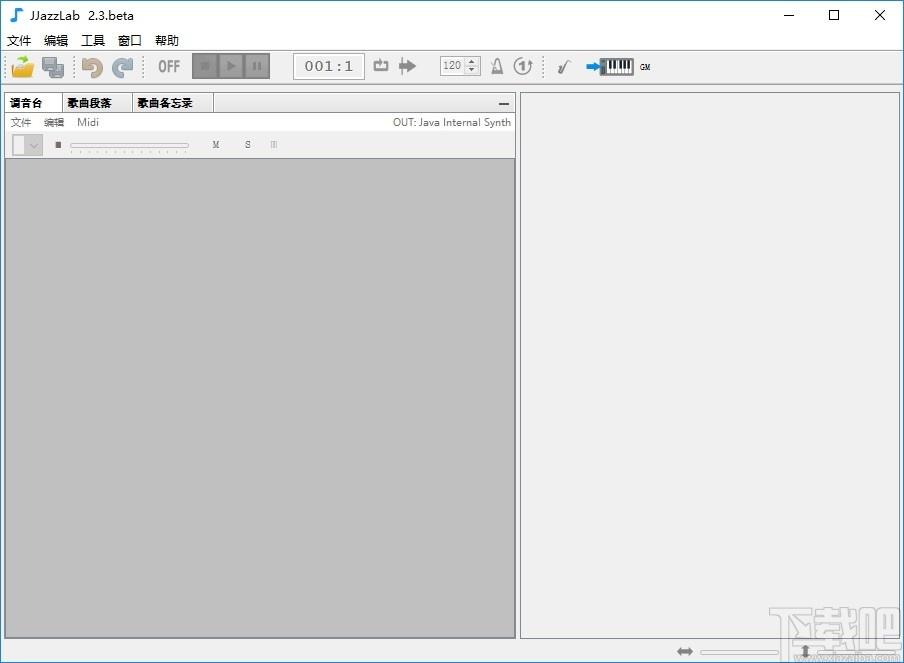The height and width of the screenshot is (663, 904).
Task: Click the horizontal zoom arrows icon
Action: [x=685, y=651]
